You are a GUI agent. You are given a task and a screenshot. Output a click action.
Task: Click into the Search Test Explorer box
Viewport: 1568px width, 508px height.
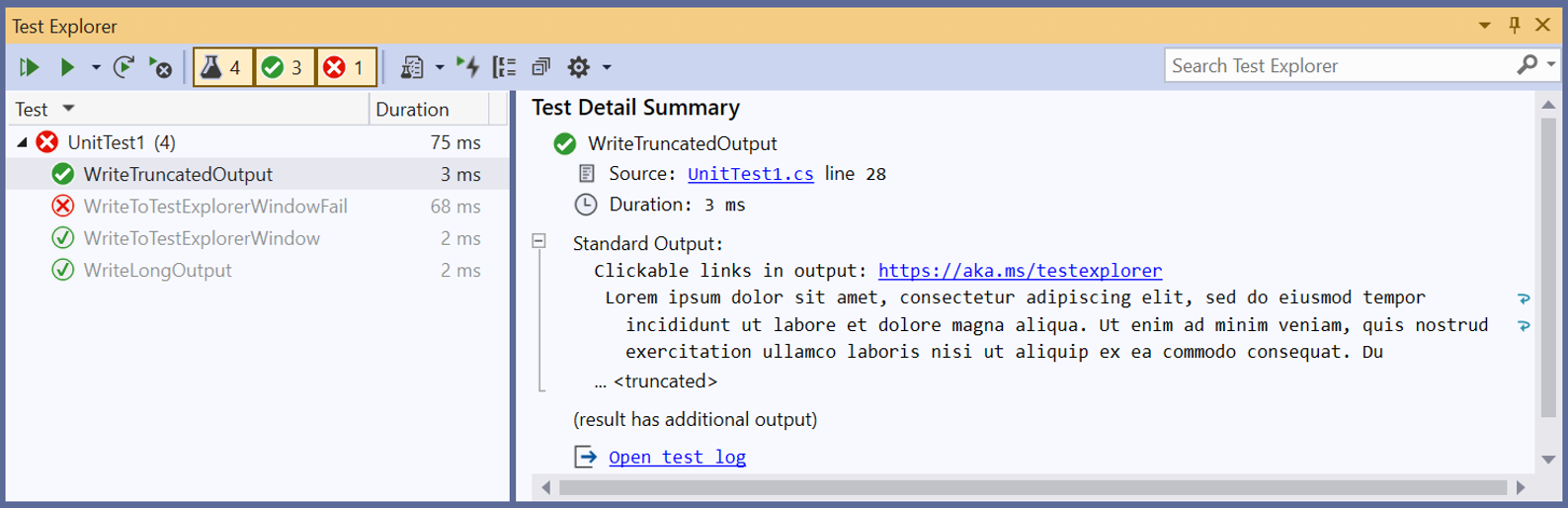(x=1339, y=66)
